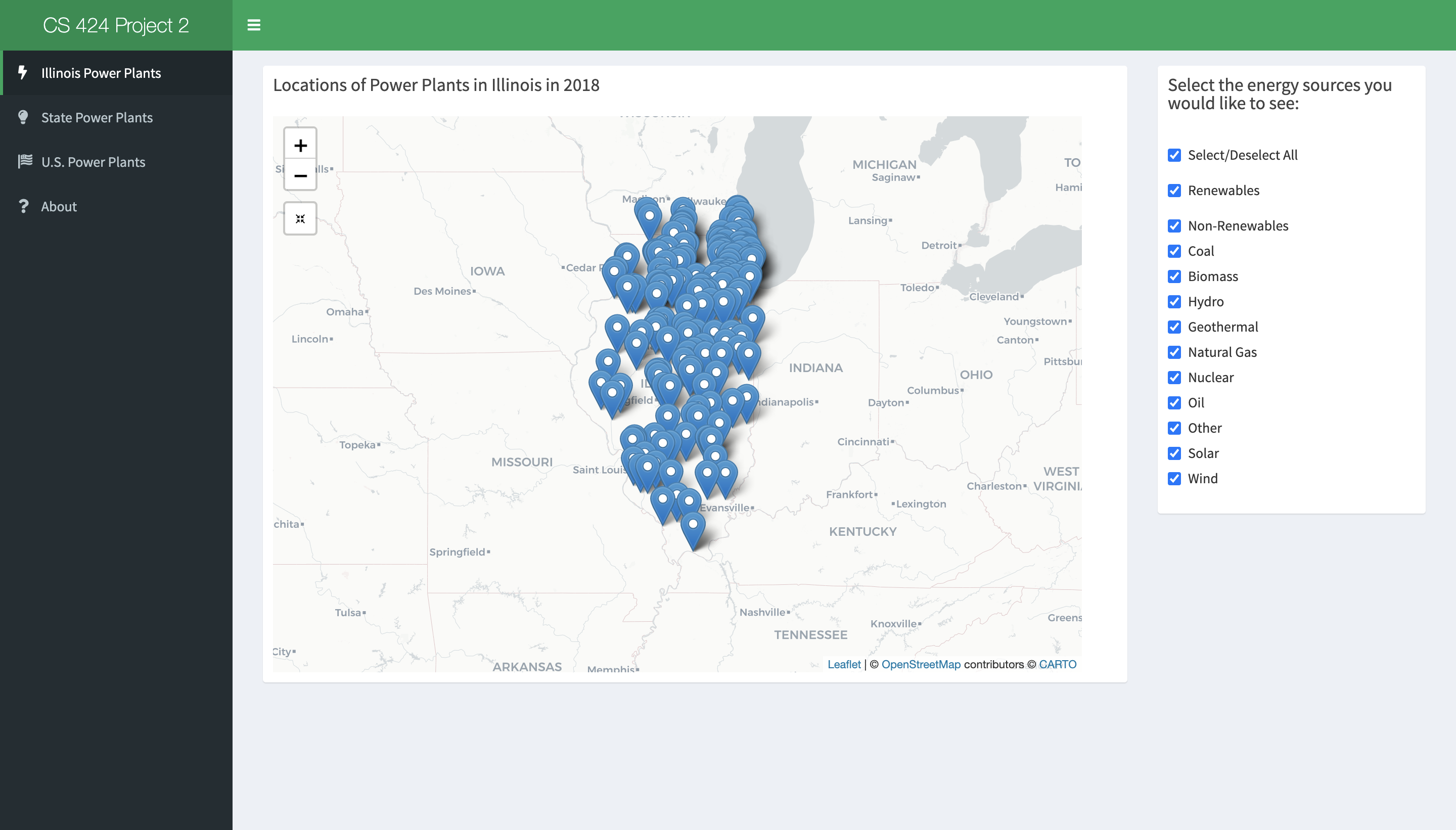This screenshot has width=1456, height=830.
Task: Toggle the Oil checkbox
Action: point(1174,402)
